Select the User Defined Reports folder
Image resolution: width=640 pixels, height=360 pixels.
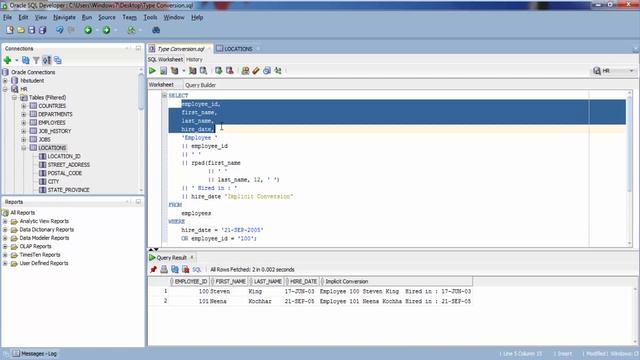coord(44,263)
